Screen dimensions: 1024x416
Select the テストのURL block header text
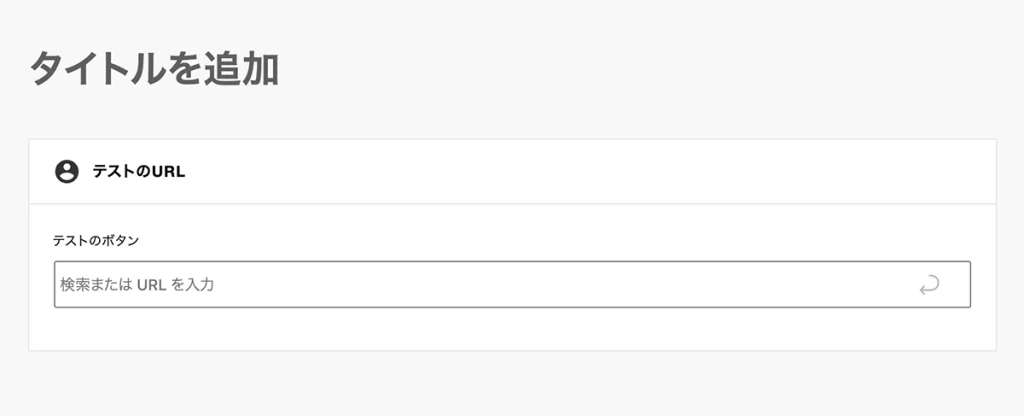tap(139, 172)
